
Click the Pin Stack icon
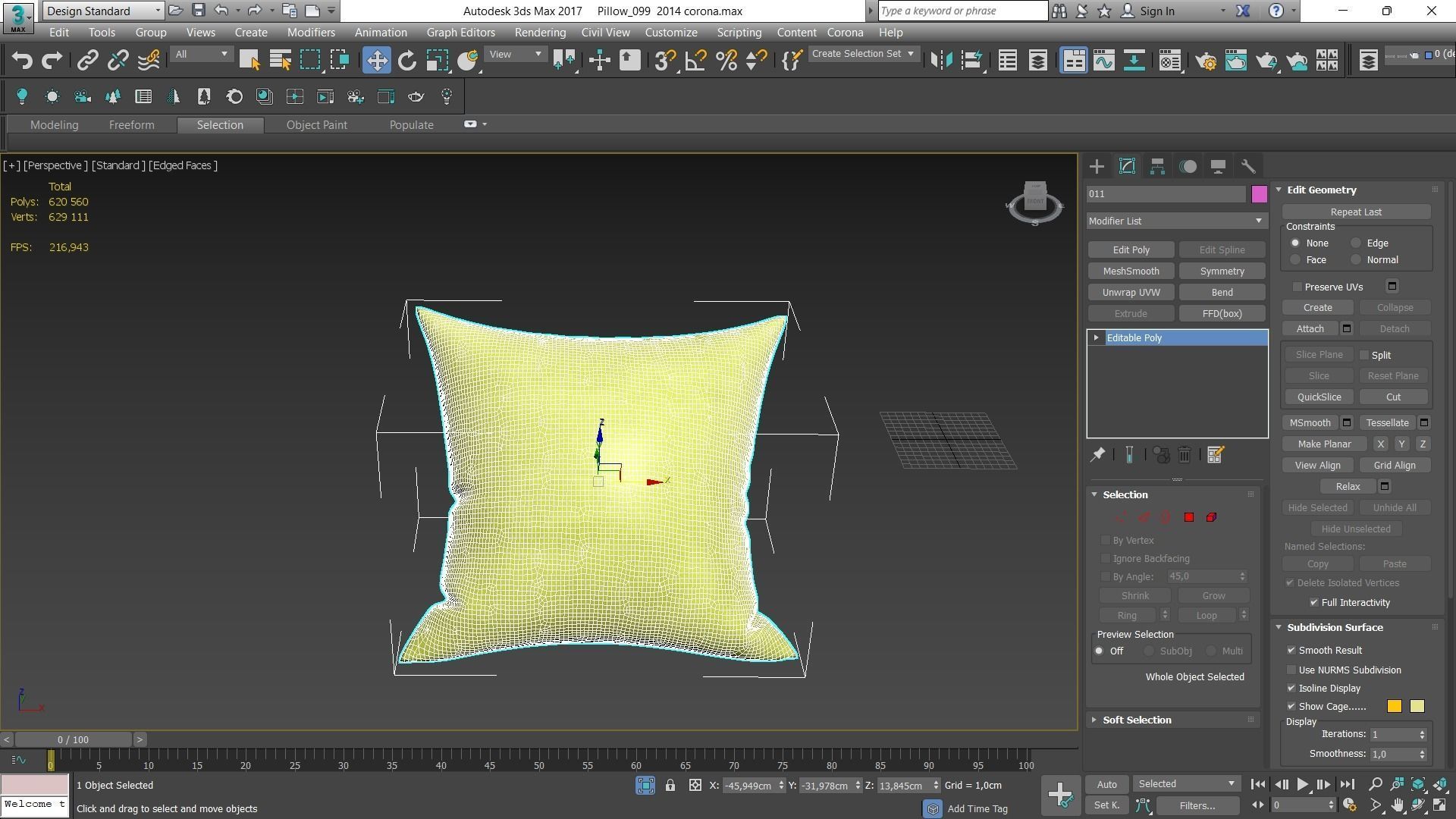(x=1097, y=455)
